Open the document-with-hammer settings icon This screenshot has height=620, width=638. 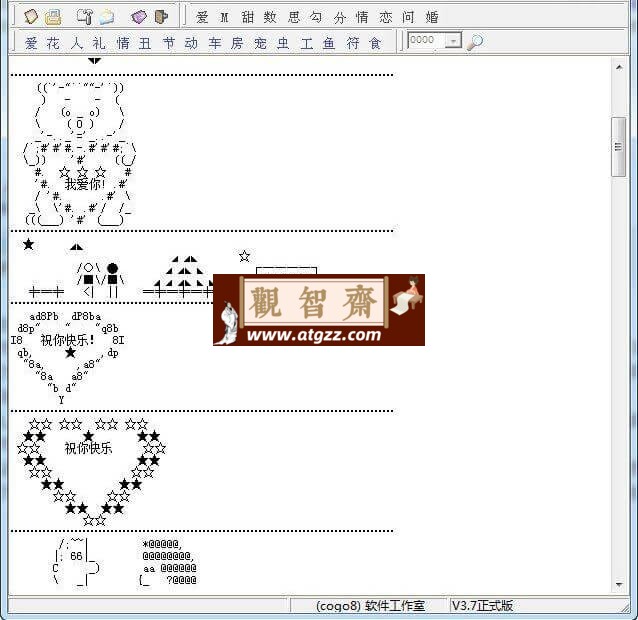(x=85, y=16)
